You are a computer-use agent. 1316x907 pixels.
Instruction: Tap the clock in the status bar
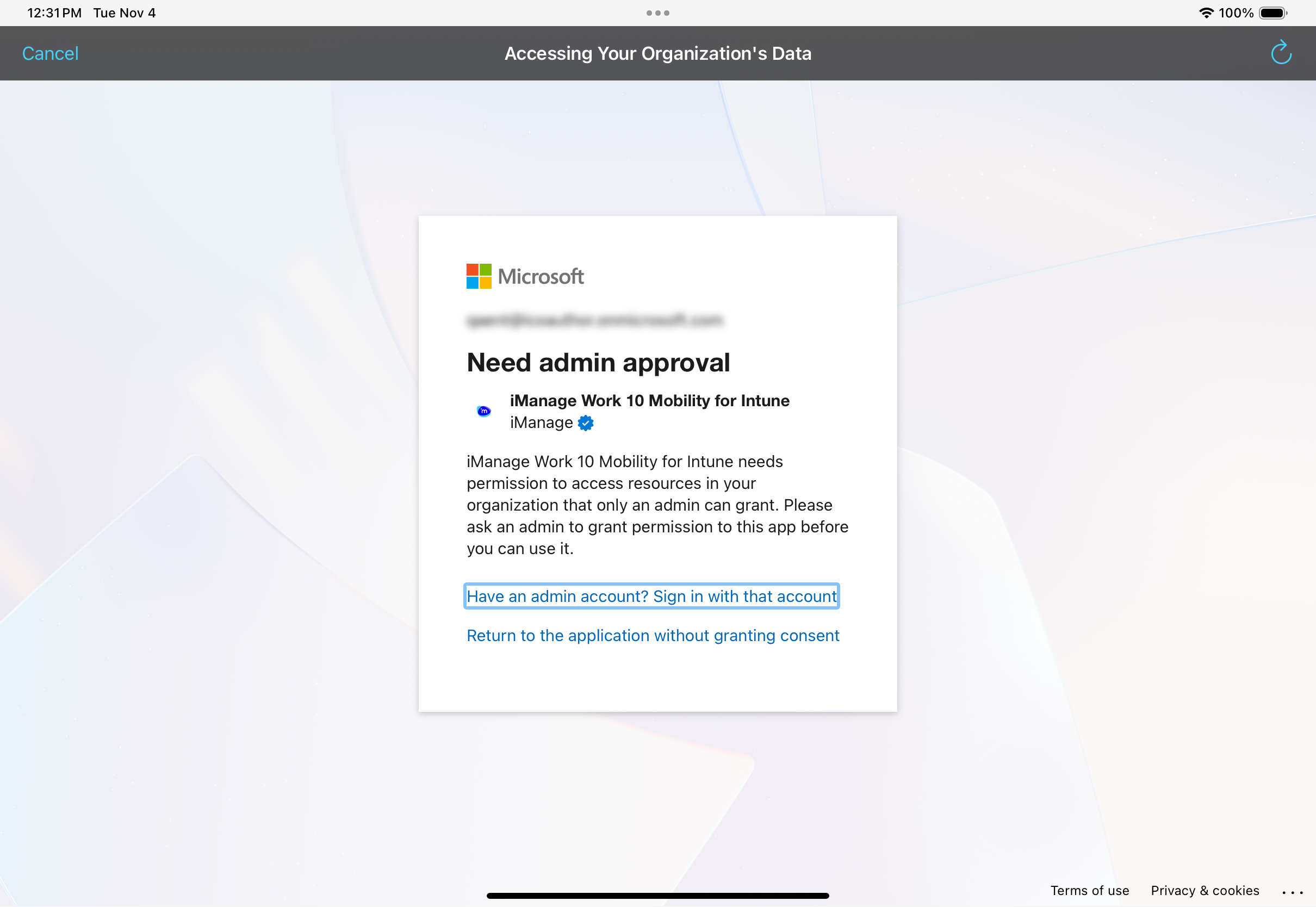[x=54, y=13]
